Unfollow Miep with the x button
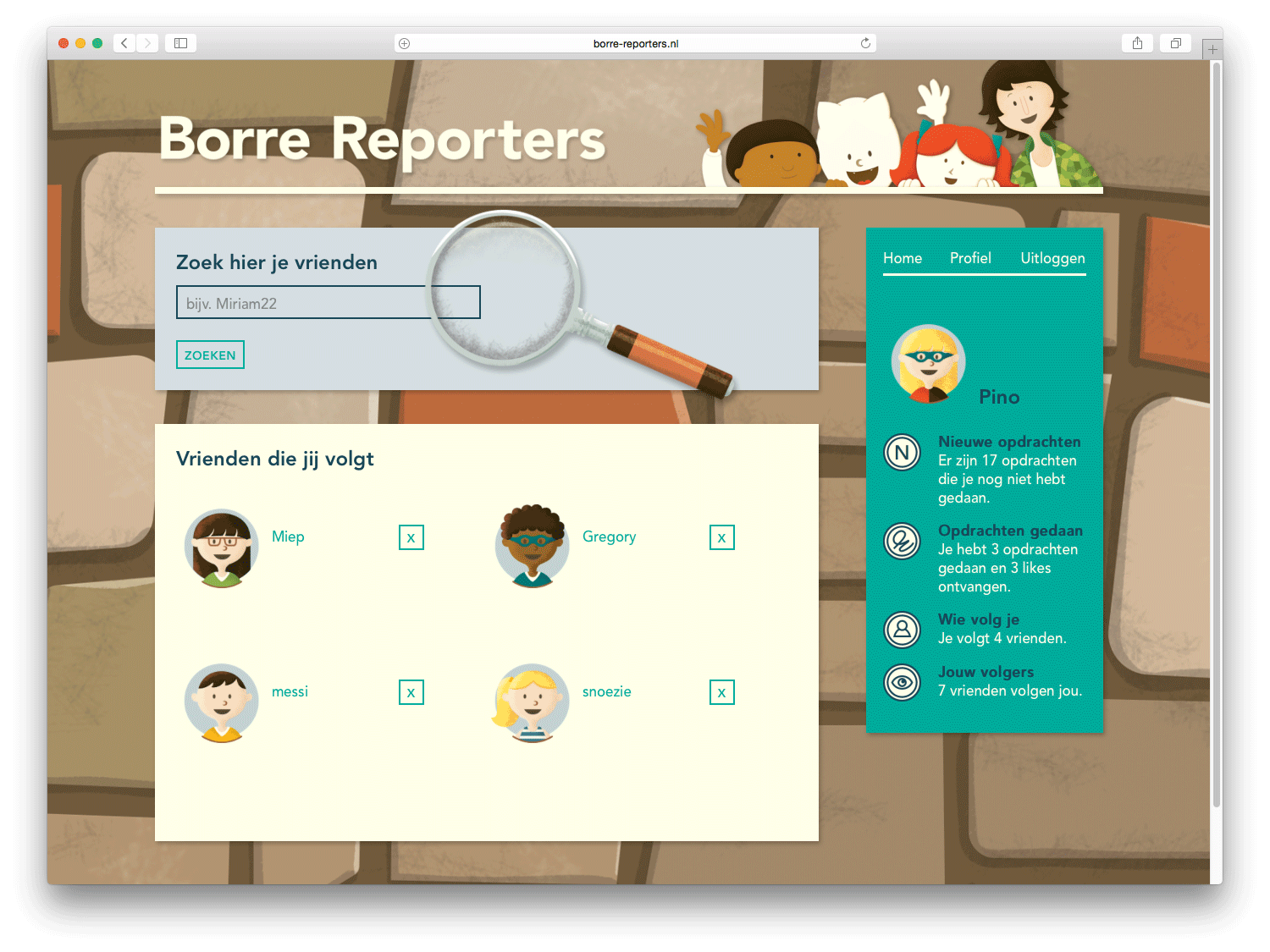The image size is (1270, 952). (x=411, y=537)
